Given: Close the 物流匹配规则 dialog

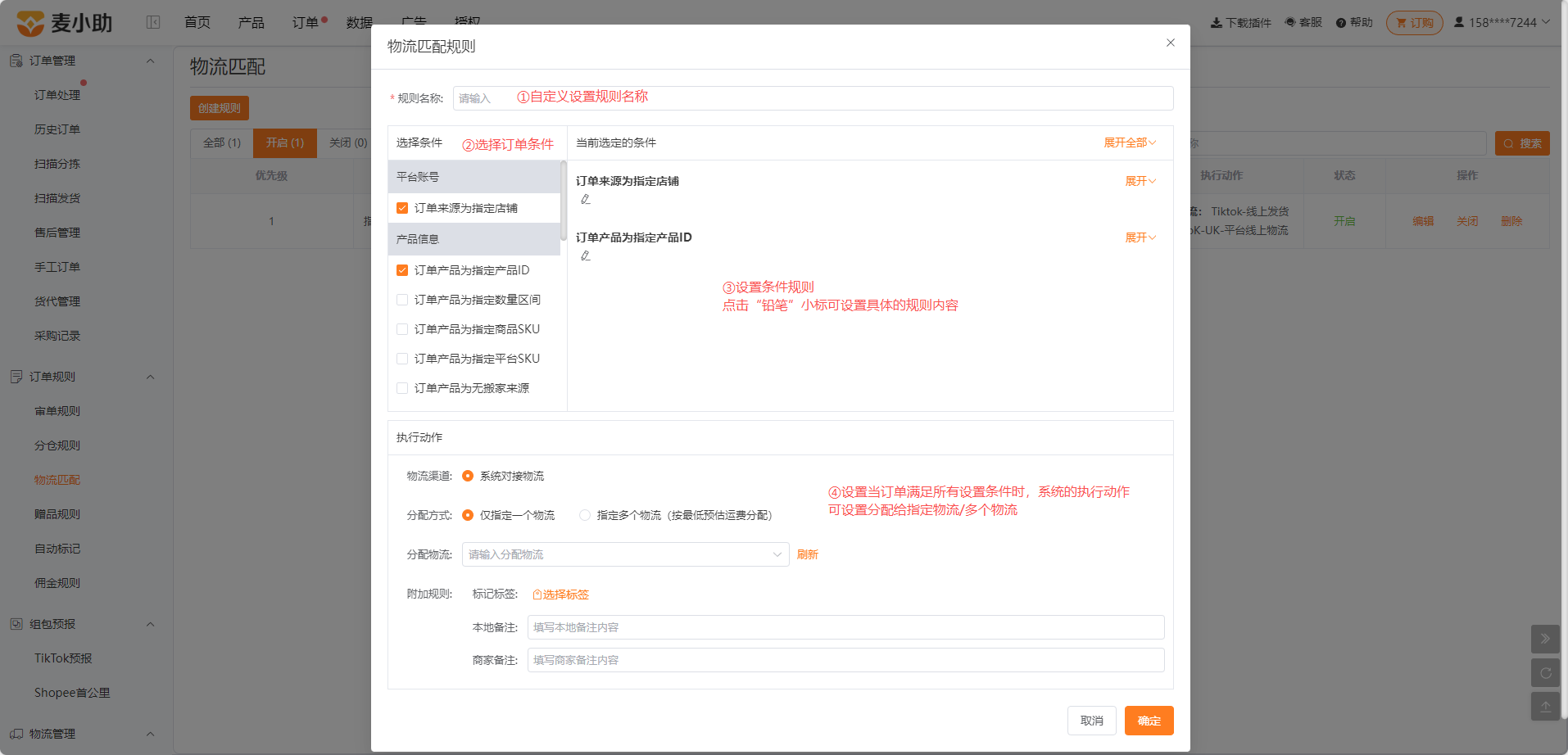Looking at the screenshot, I should [1171, 43].
